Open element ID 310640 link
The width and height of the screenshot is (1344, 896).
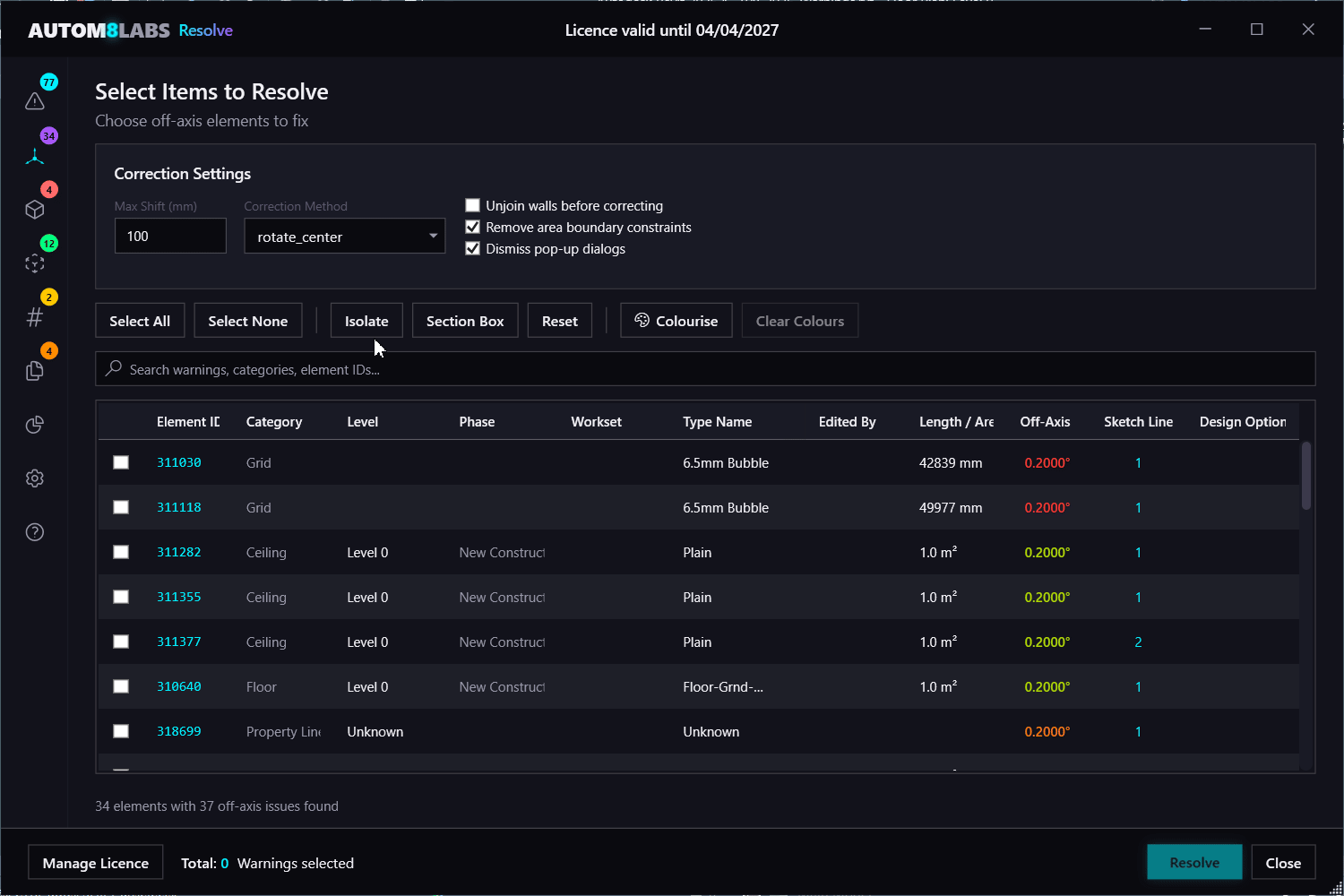coord(178,686)
